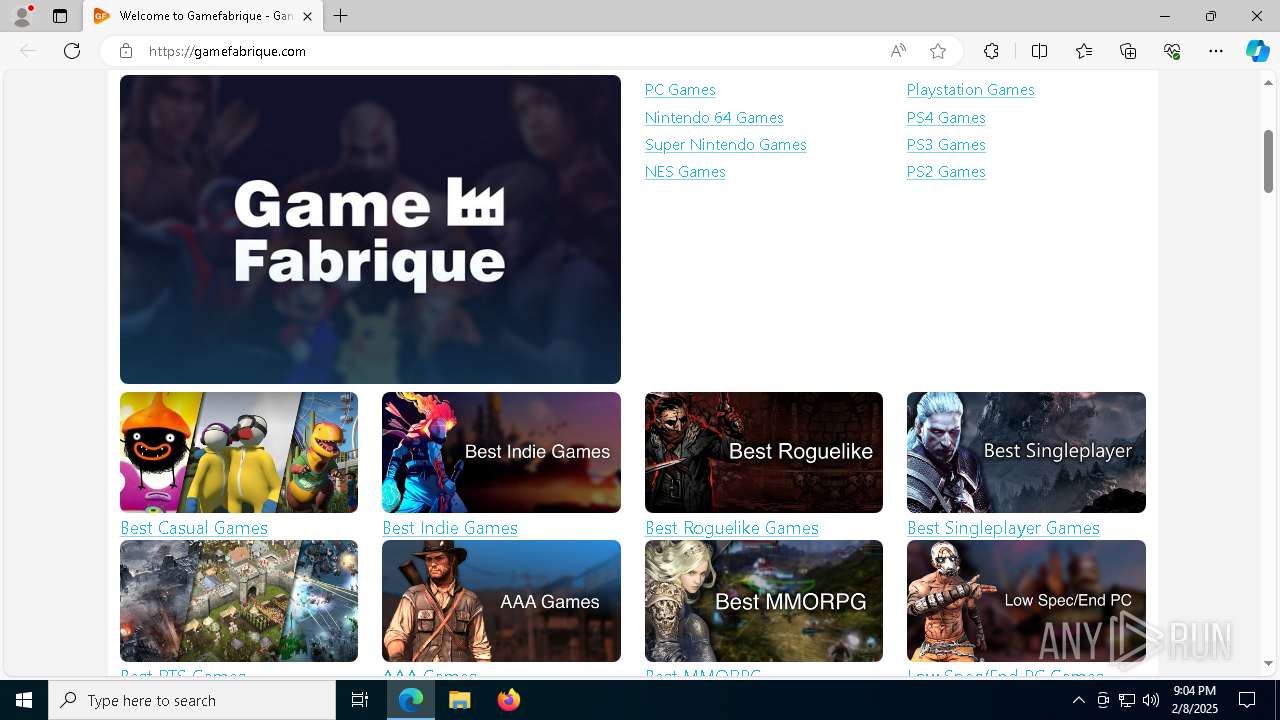Viewport: 1280px width, 720px height.
Task: Open volume control tray icon
Action: pos(1150,700)
